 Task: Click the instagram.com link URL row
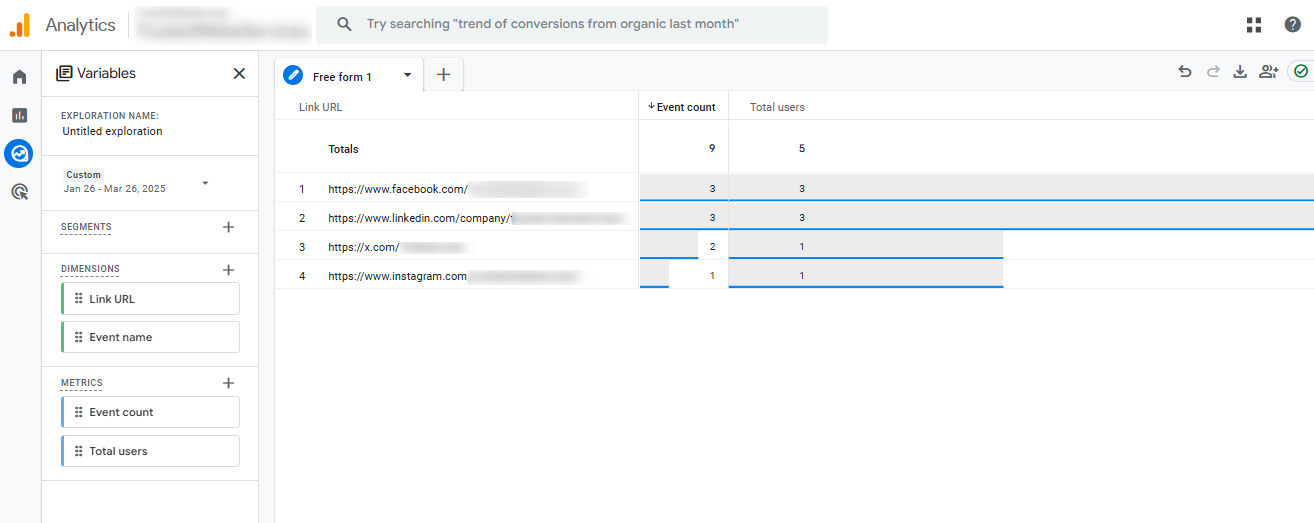point(456,275)
